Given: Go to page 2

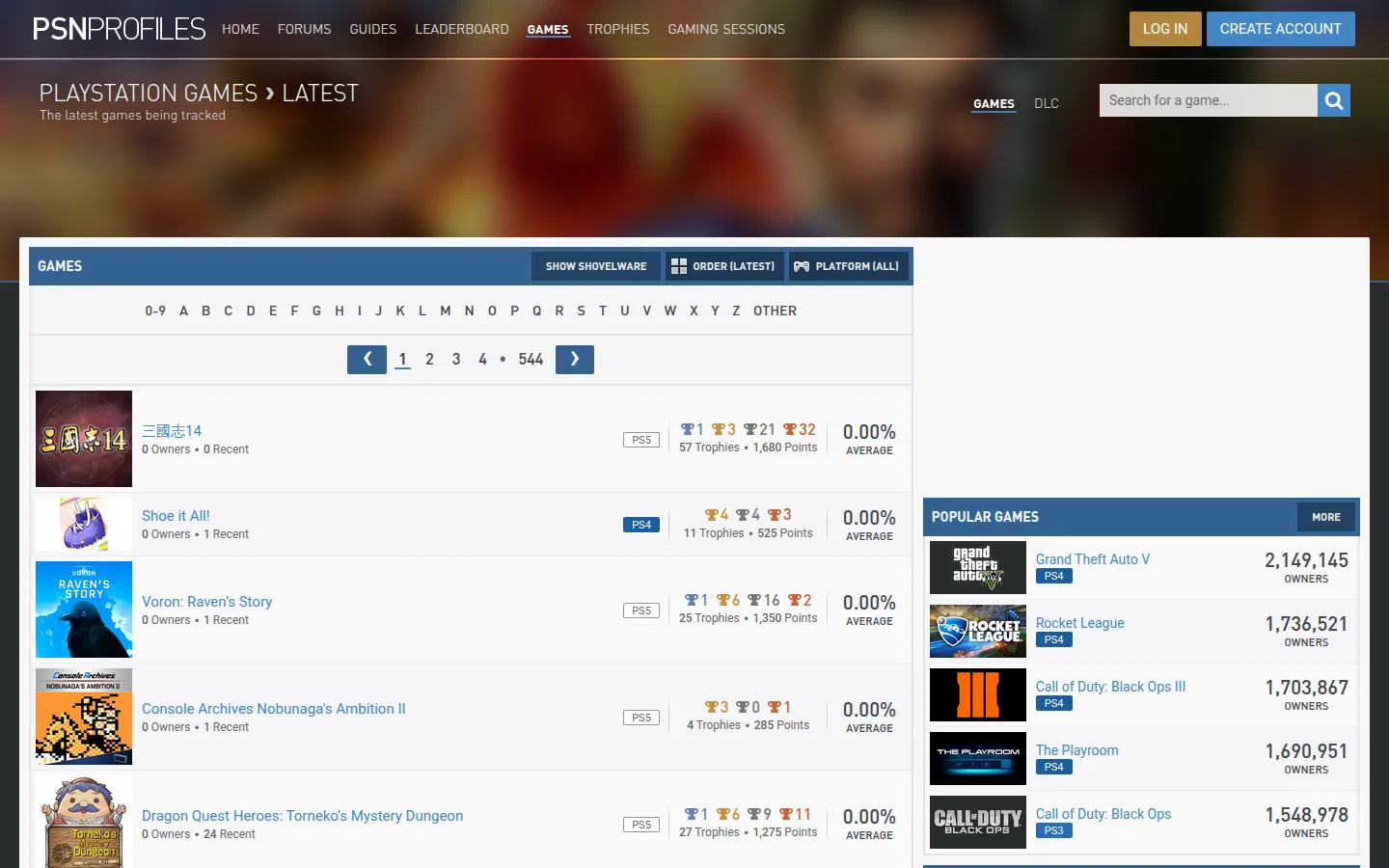Looking at the screenshot, I should (429, 359).
